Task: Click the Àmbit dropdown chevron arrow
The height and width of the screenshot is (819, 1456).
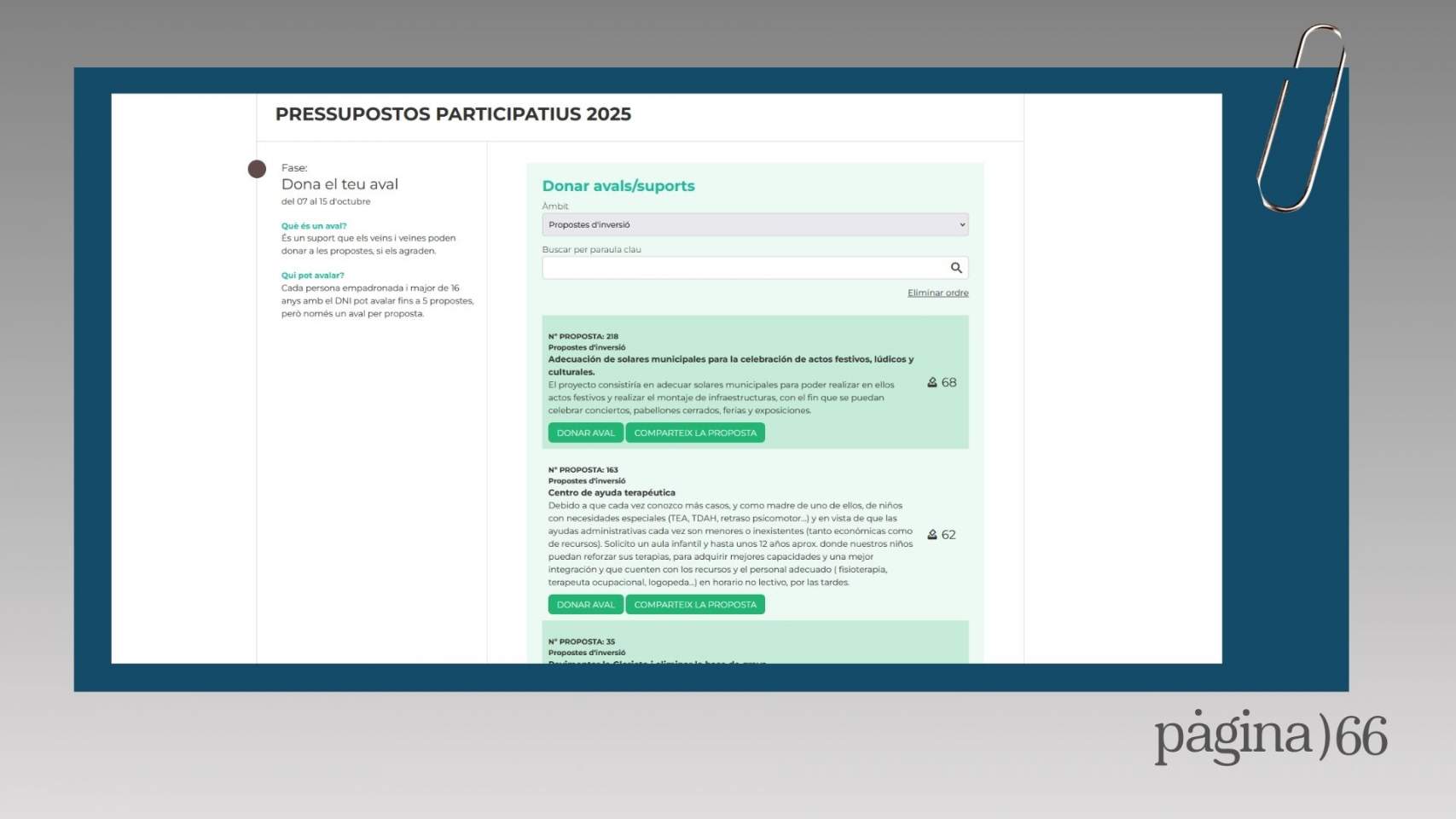Action: tap(962, 225)
